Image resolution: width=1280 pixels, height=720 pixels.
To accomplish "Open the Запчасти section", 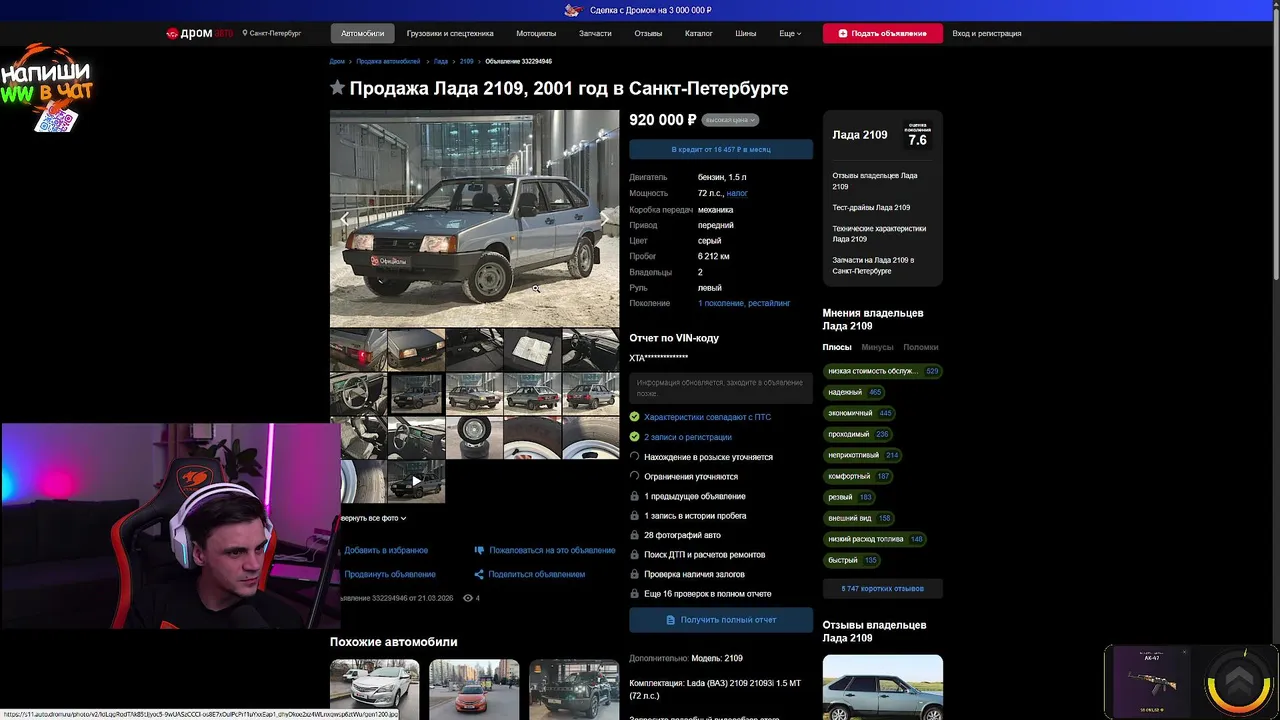I will click(595, 33).
